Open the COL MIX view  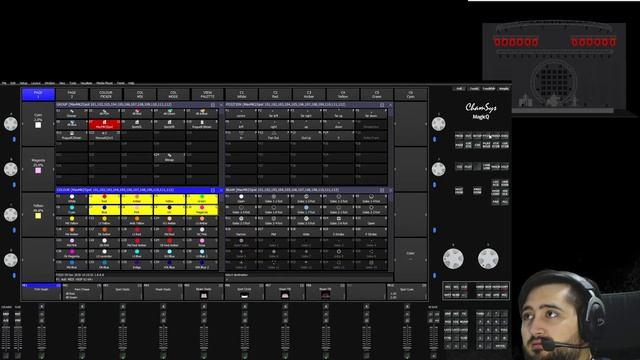tap(140, 95)
